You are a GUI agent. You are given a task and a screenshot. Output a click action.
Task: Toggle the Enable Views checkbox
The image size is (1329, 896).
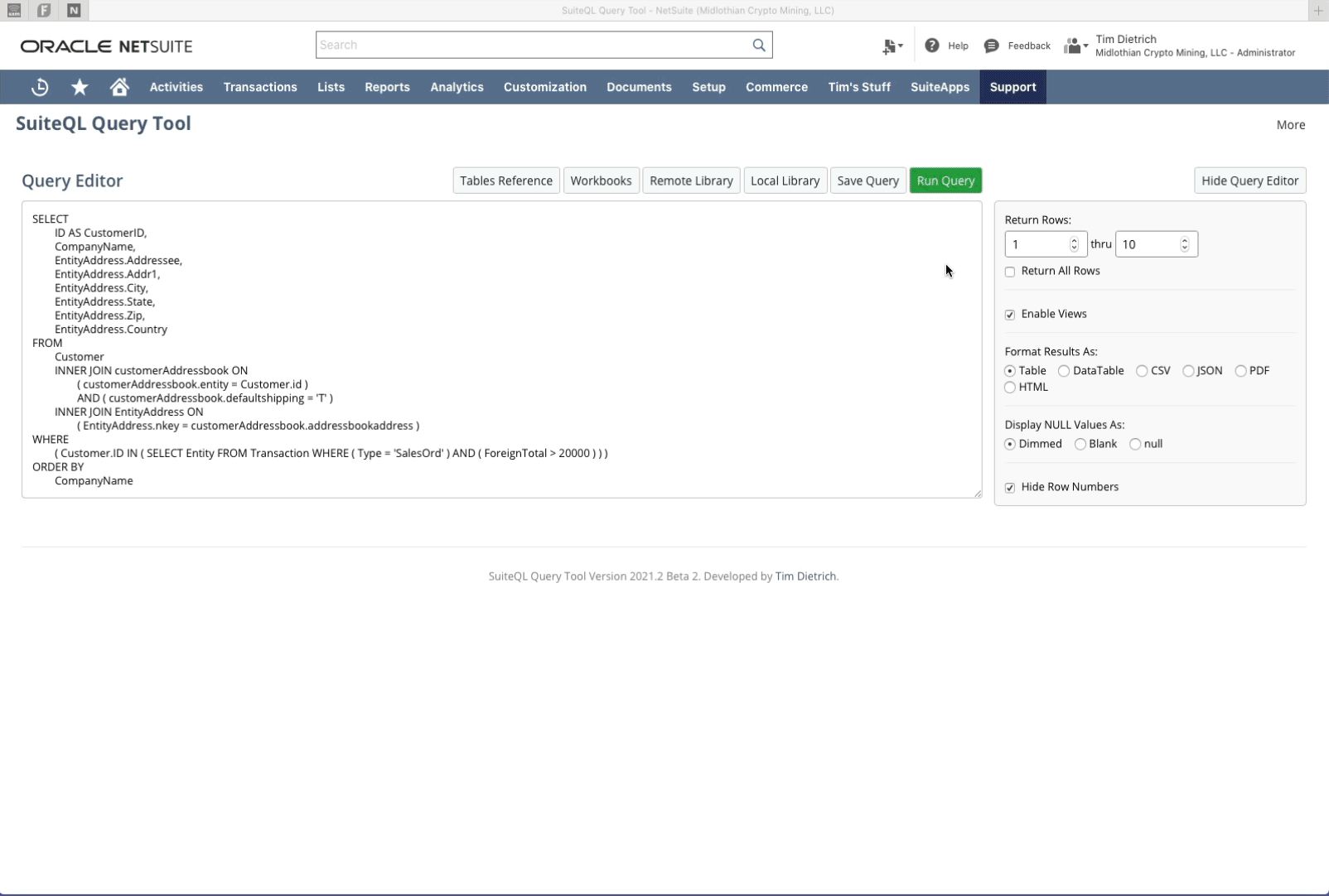[1010, 315]
